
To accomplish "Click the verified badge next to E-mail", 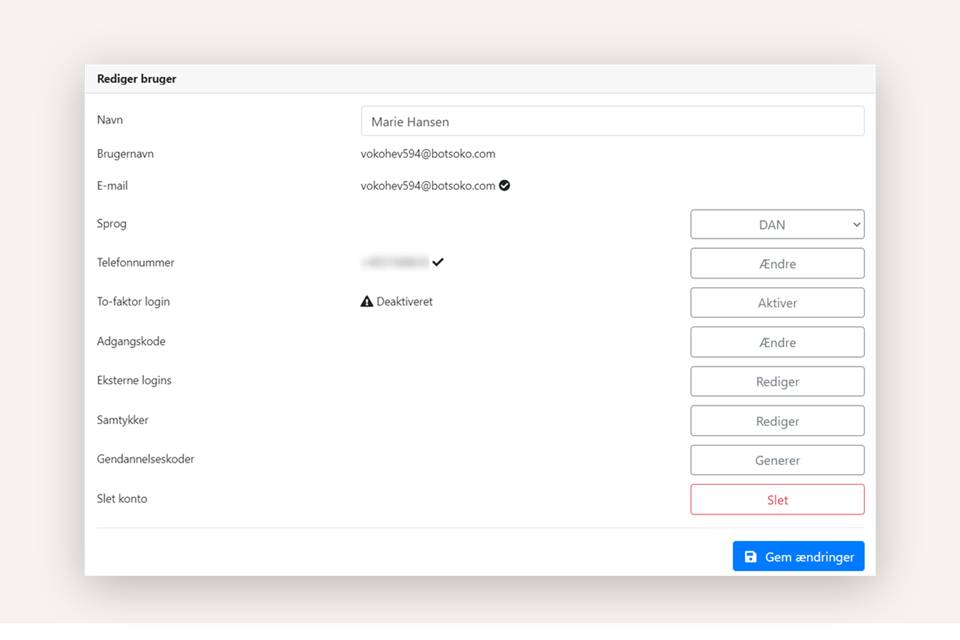I will (504, 185).
